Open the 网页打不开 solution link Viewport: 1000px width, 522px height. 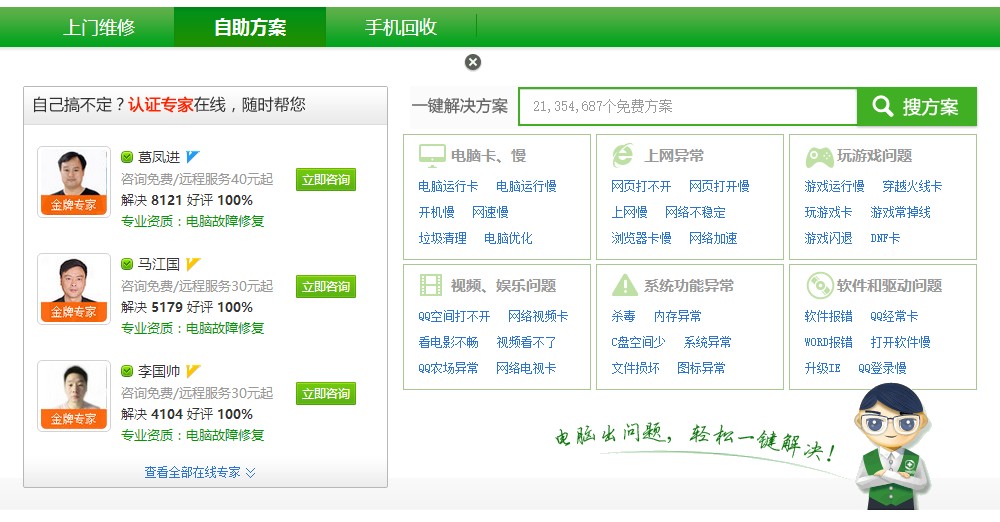(641, 186)
